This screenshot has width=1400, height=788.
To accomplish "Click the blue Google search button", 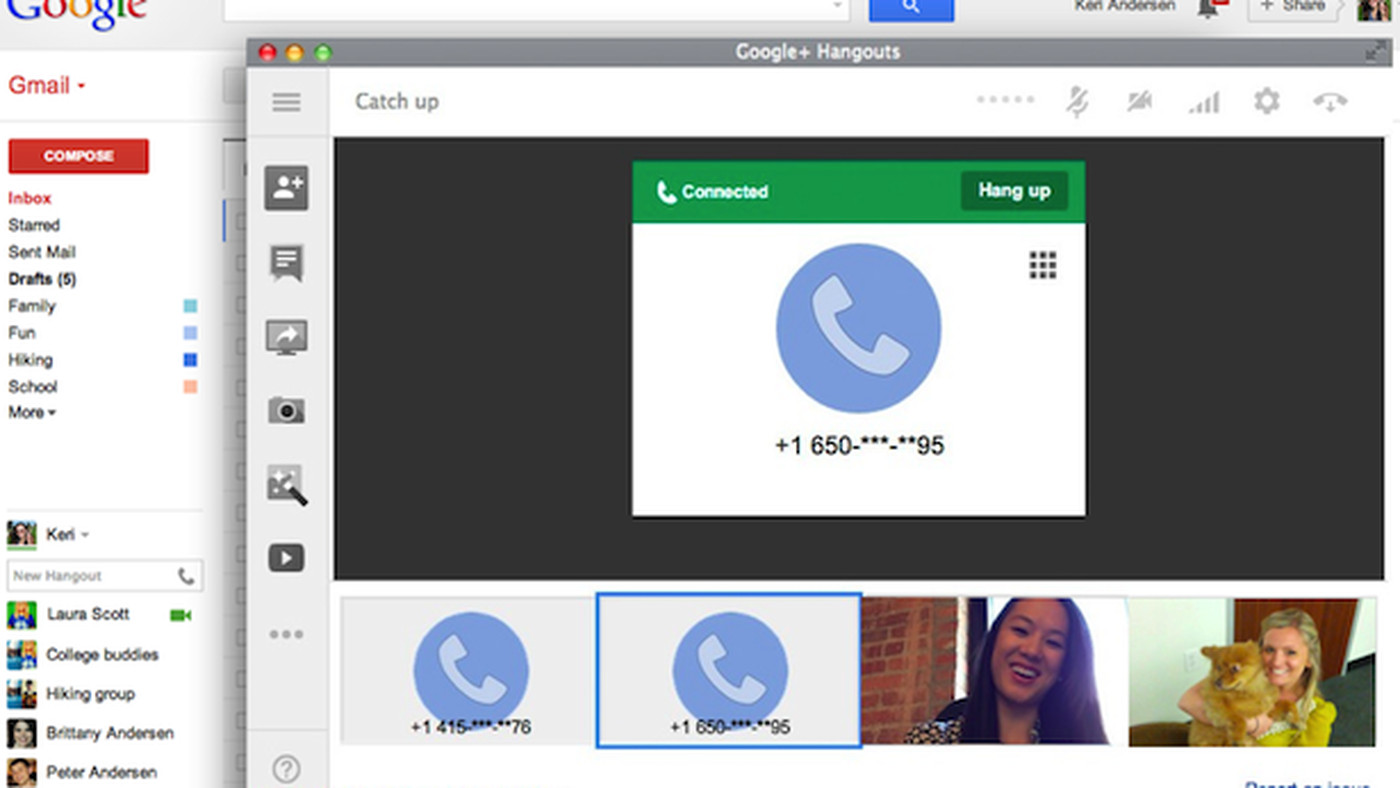I will coord(911,8).
